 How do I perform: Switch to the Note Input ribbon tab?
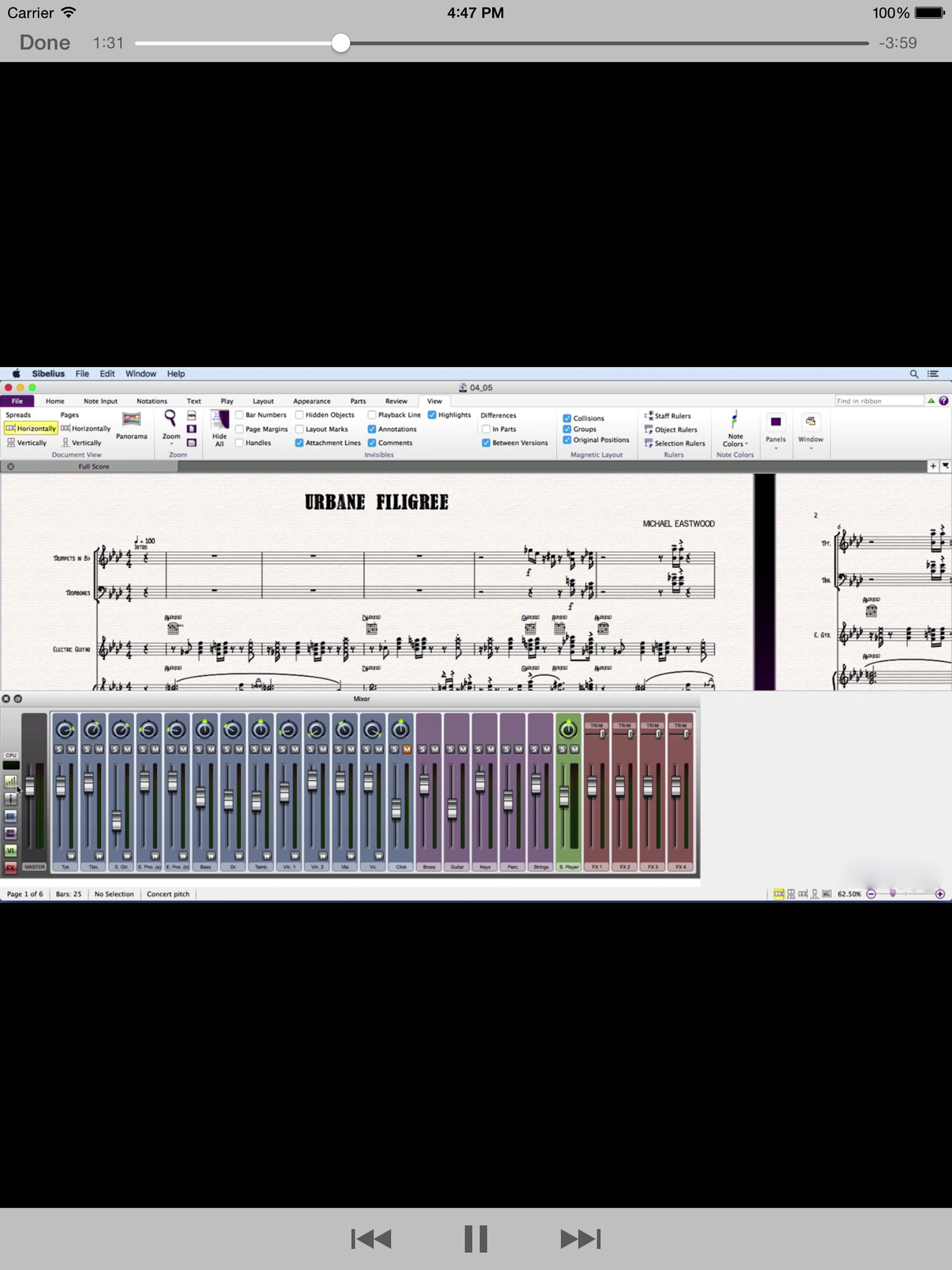point(100,401)
